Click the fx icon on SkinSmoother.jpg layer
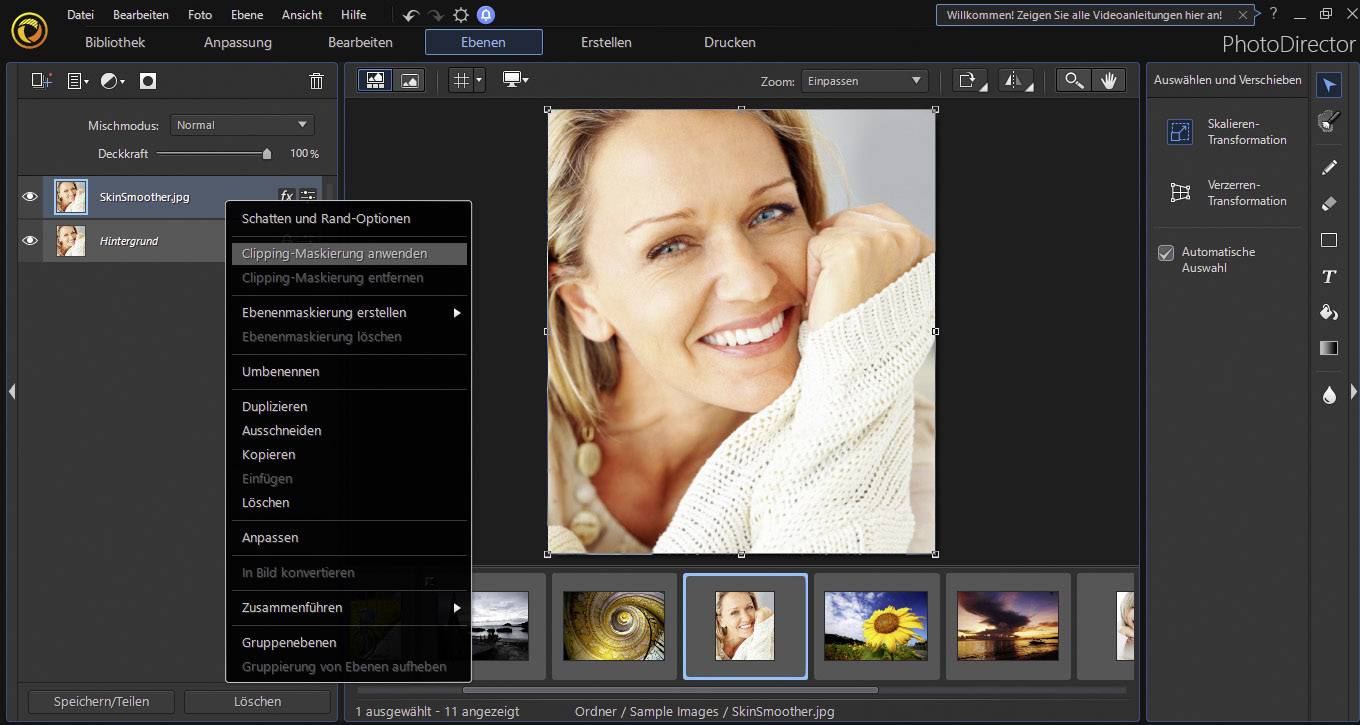The image size is (1360, 725). tap(286, 196)
